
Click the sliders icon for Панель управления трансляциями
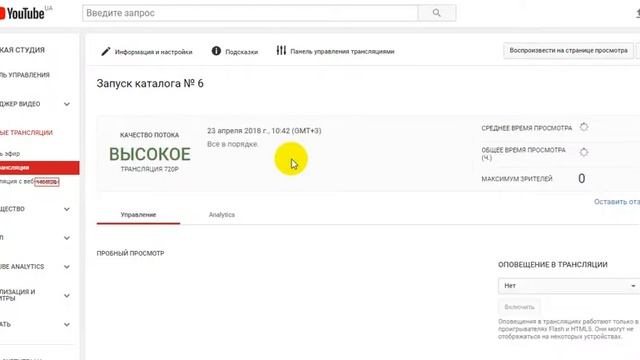[281, 51]
